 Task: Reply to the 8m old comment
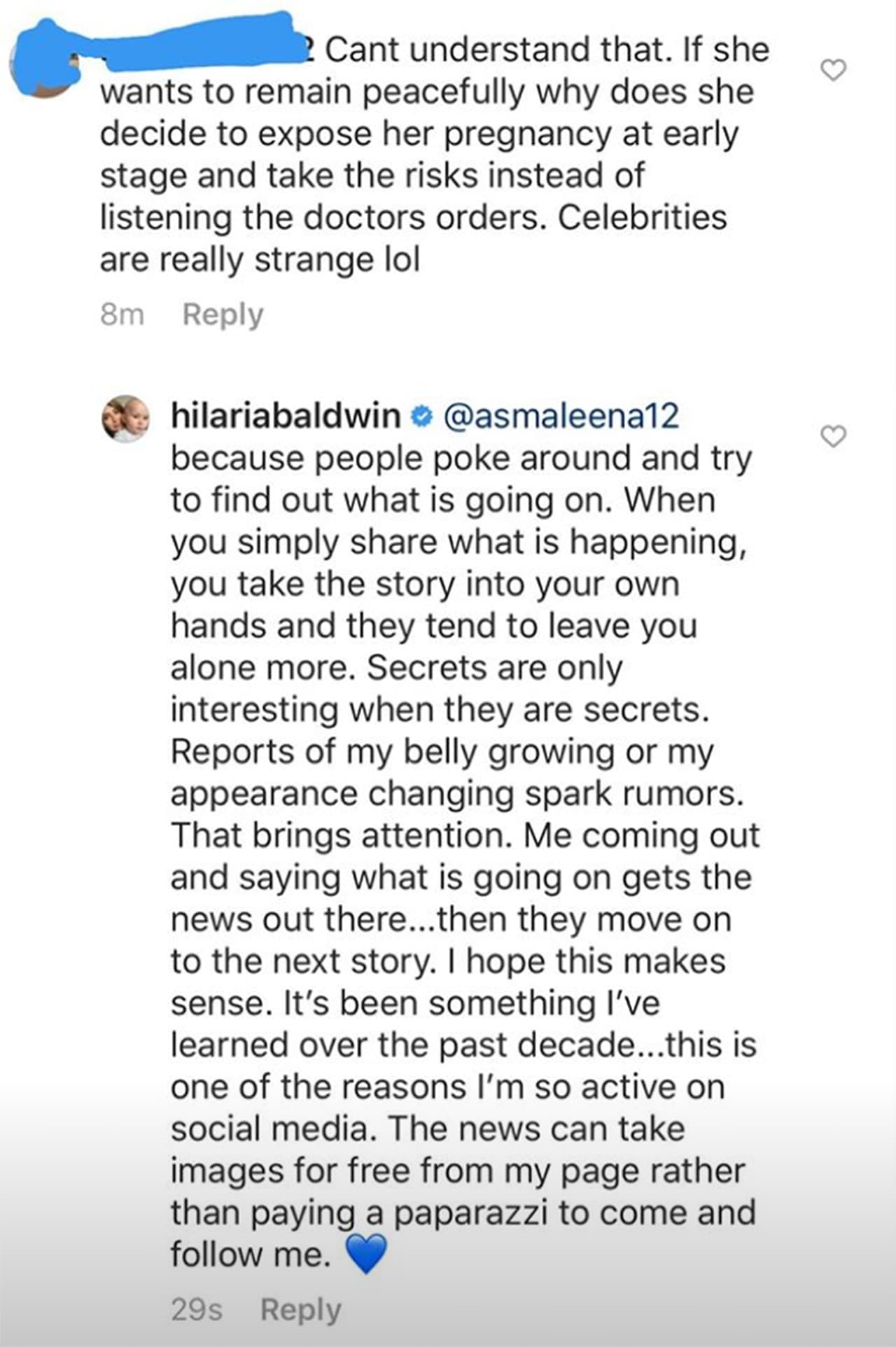coord(223,314)
